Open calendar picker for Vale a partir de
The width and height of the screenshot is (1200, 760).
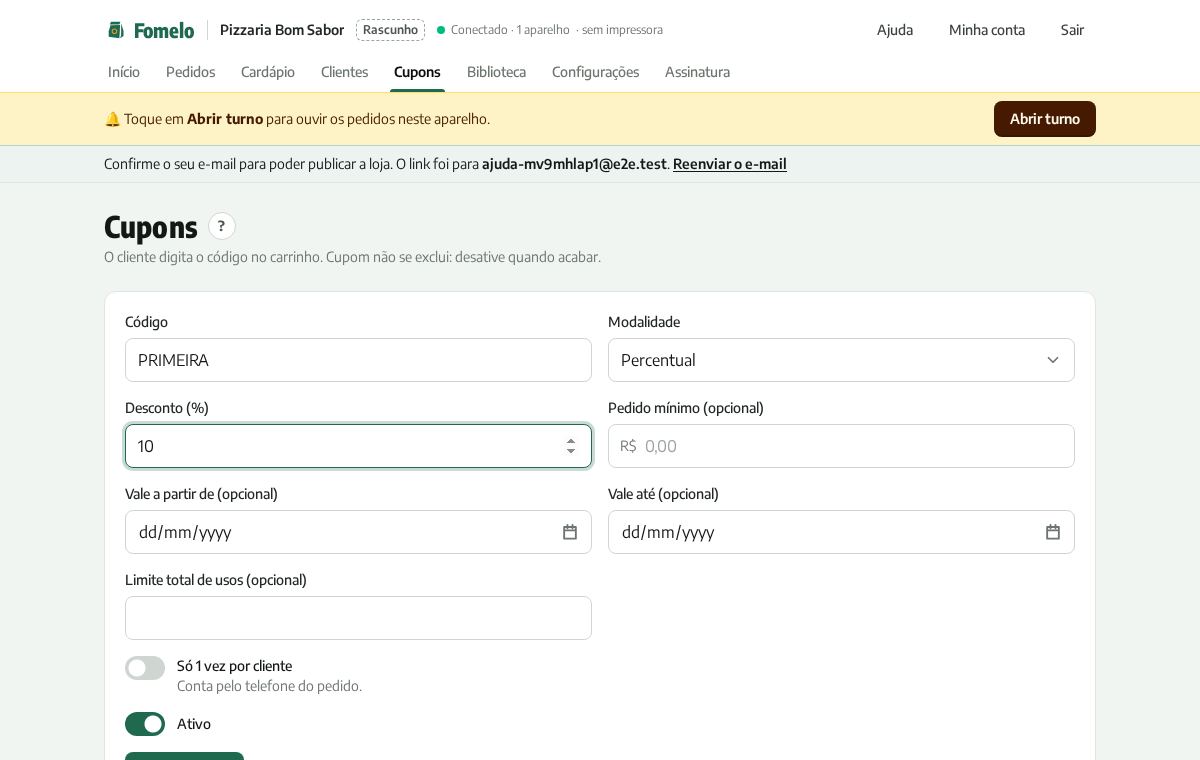tap(570, 532)
